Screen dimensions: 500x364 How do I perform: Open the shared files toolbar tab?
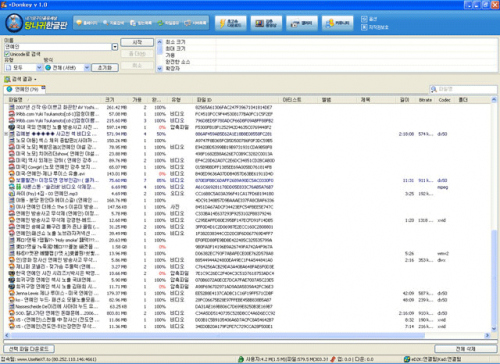coord(168,23)
